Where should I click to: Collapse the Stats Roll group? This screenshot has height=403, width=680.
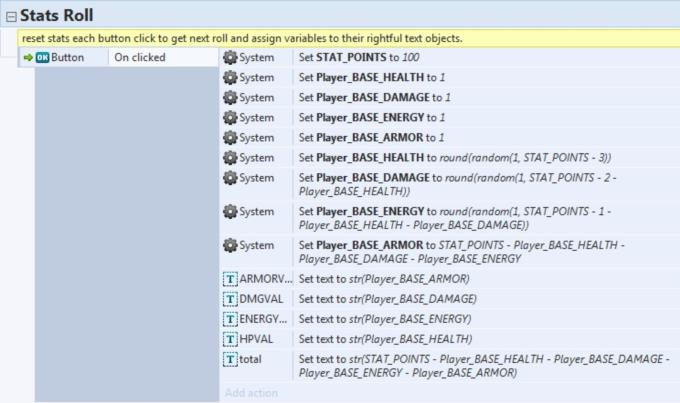(x=11, y=15)
